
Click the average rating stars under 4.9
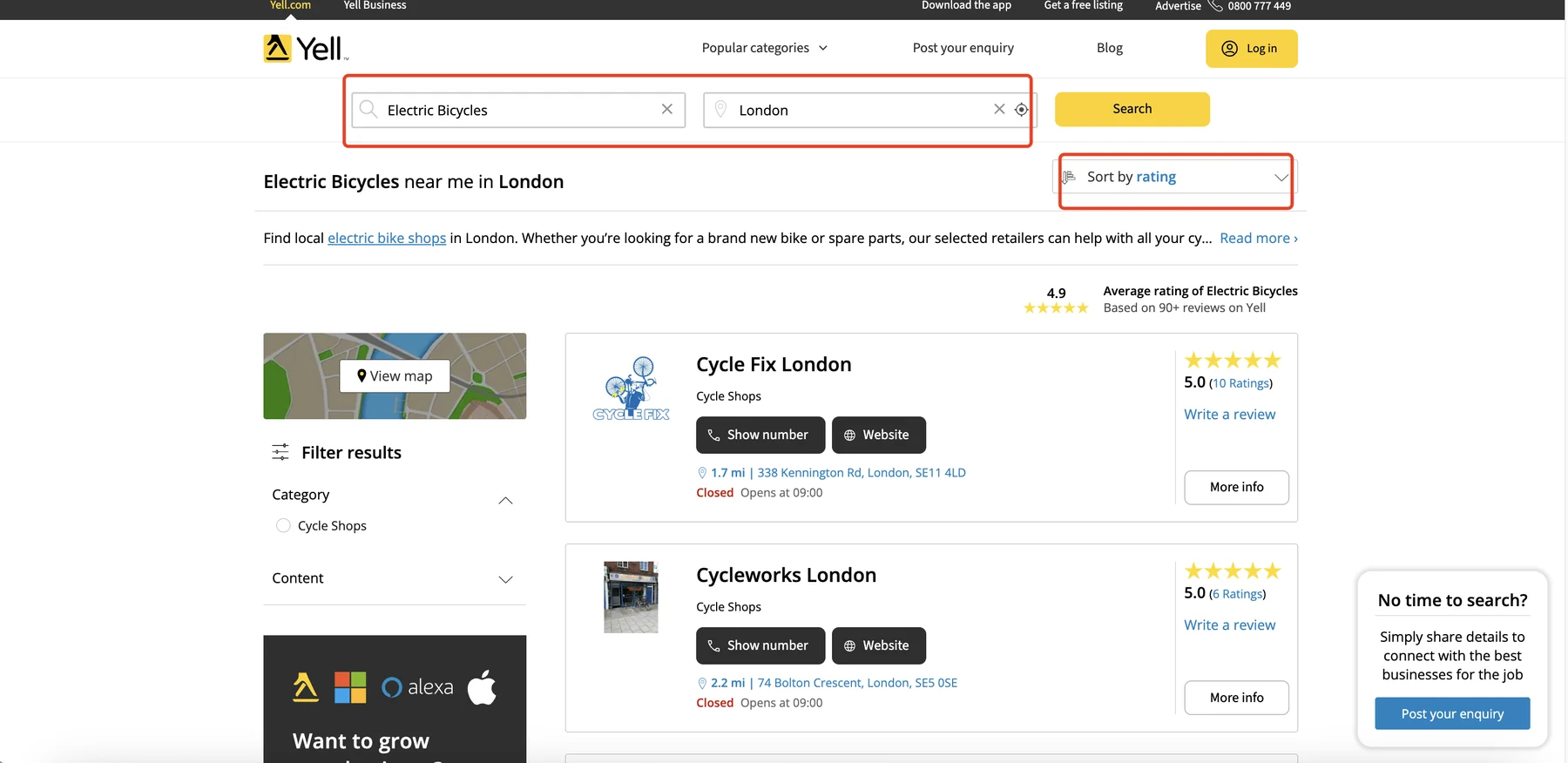1056,307
